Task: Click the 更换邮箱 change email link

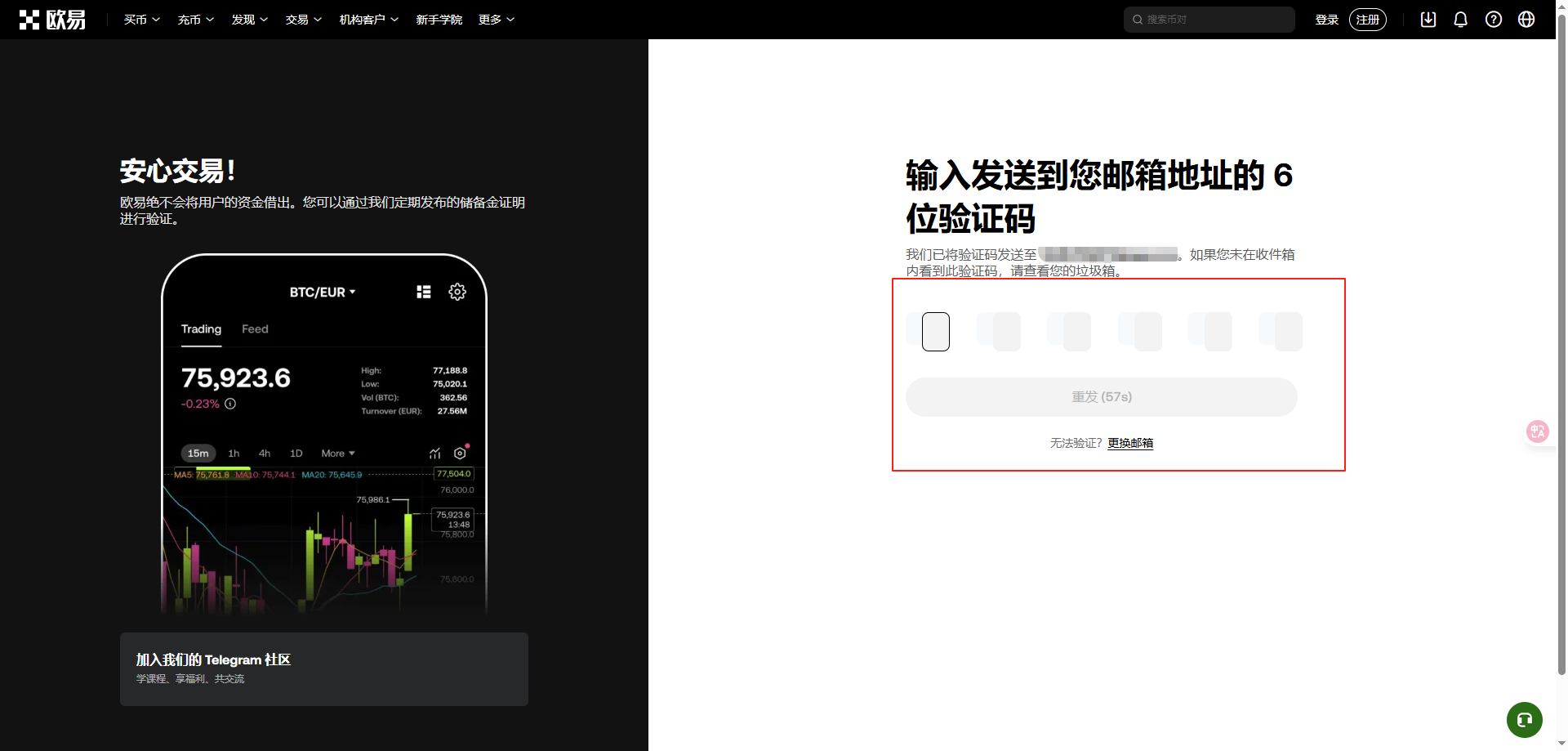Action: pyautogui.click(x=1130, y=442)
